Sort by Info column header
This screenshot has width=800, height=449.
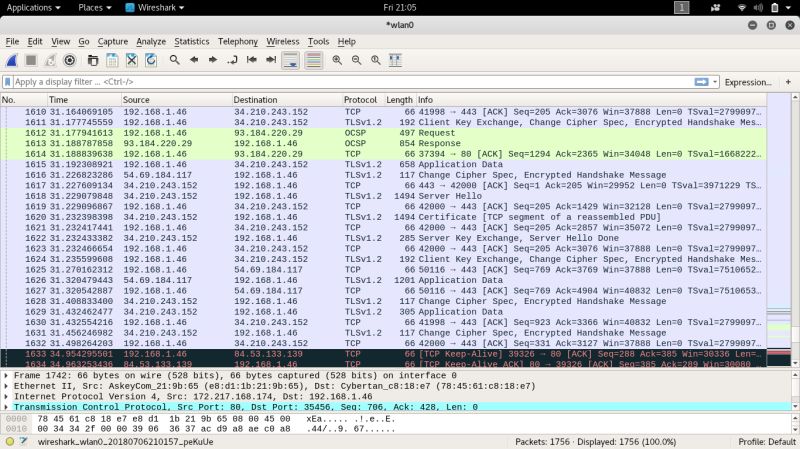(591, 100)
